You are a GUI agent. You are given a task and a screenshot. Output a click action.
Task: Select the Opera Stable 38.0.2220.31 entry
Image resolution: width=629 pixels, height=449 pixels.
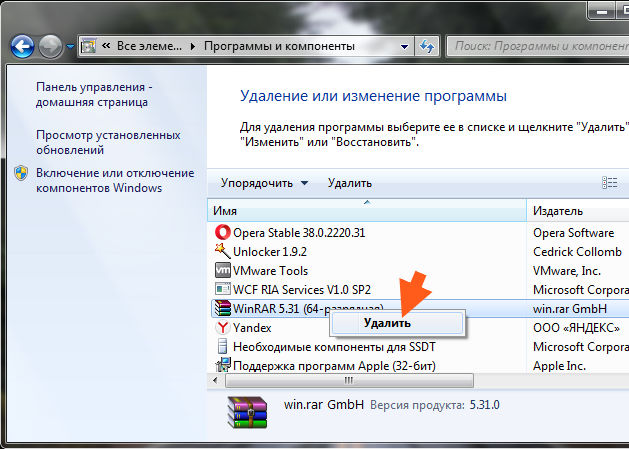299,233
